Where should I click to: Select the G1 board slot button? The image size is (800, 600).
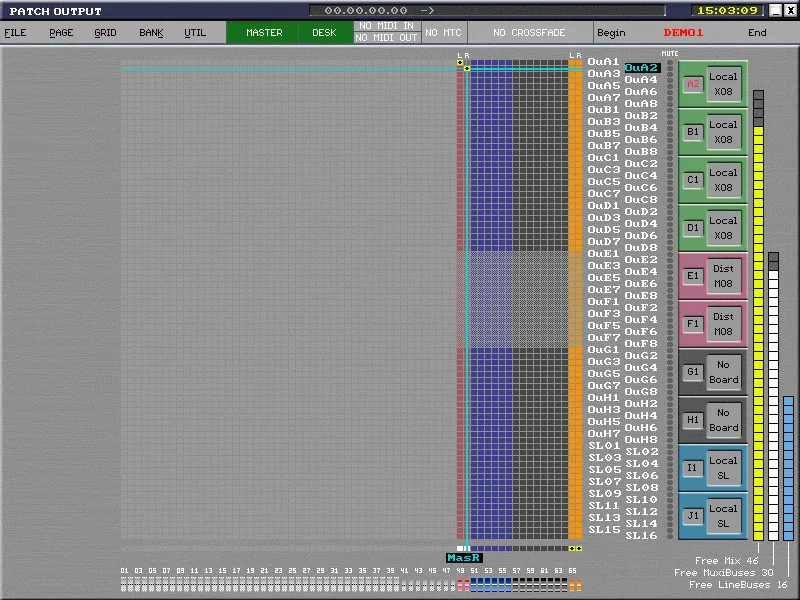click(693, 372)
